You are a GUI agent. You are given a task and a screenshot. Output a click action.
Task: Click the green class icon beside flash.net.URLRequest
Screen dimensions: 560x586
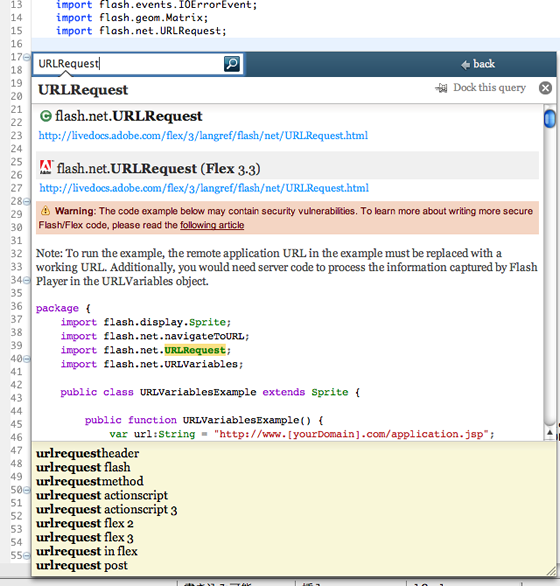[46, 116]
